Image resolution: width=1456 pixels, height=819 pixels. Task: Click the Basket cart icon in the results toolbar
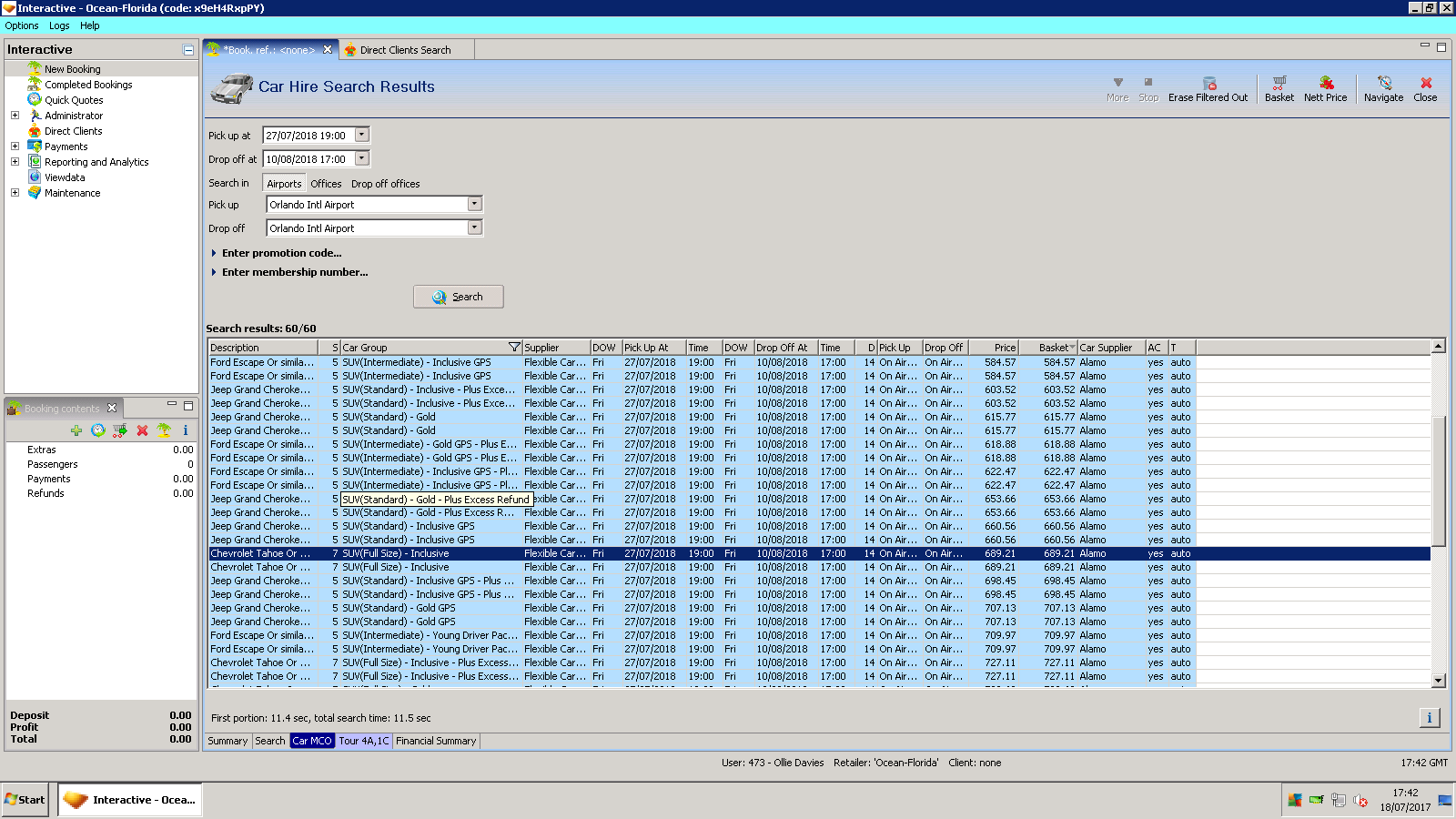pos(1279,83)
